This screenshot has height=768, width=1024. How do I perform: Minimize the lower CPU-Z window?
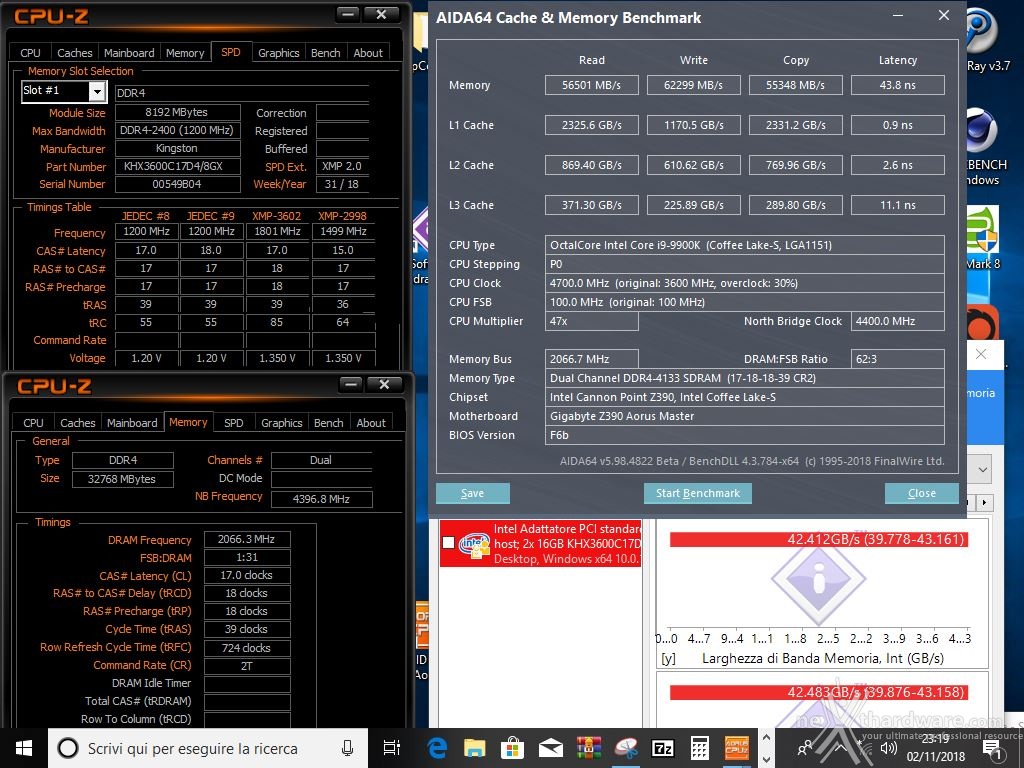pos(351,384)
